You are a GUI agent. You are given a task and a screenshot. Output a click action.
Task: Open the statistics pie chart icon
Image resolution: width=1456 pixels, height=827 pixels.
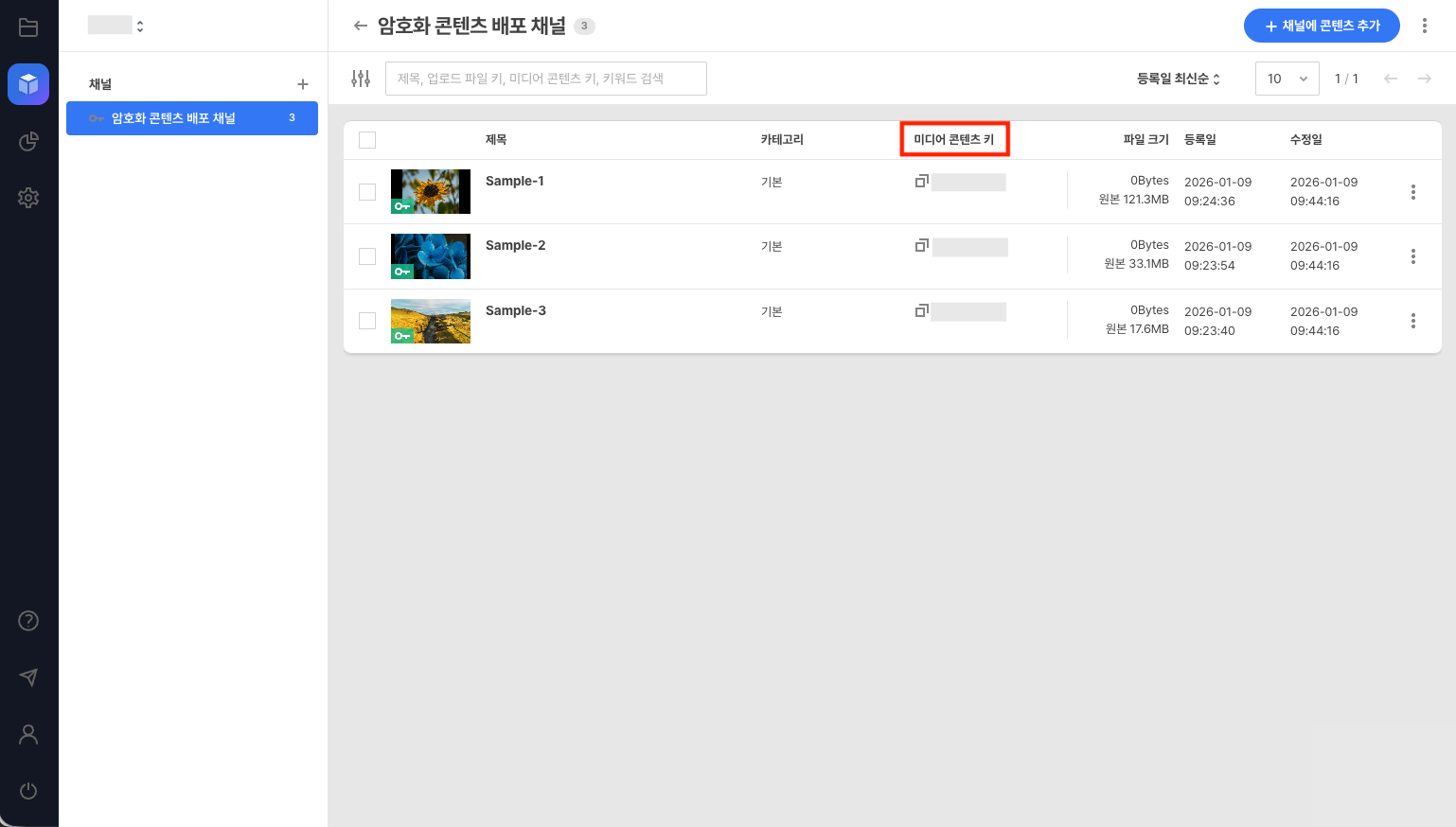pos(28,142)
